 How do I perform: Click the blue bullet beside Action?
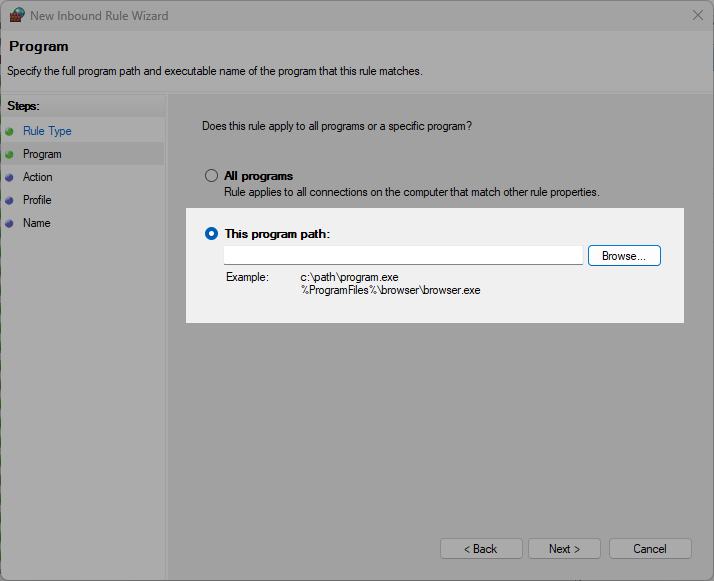(x=10, y=178)
